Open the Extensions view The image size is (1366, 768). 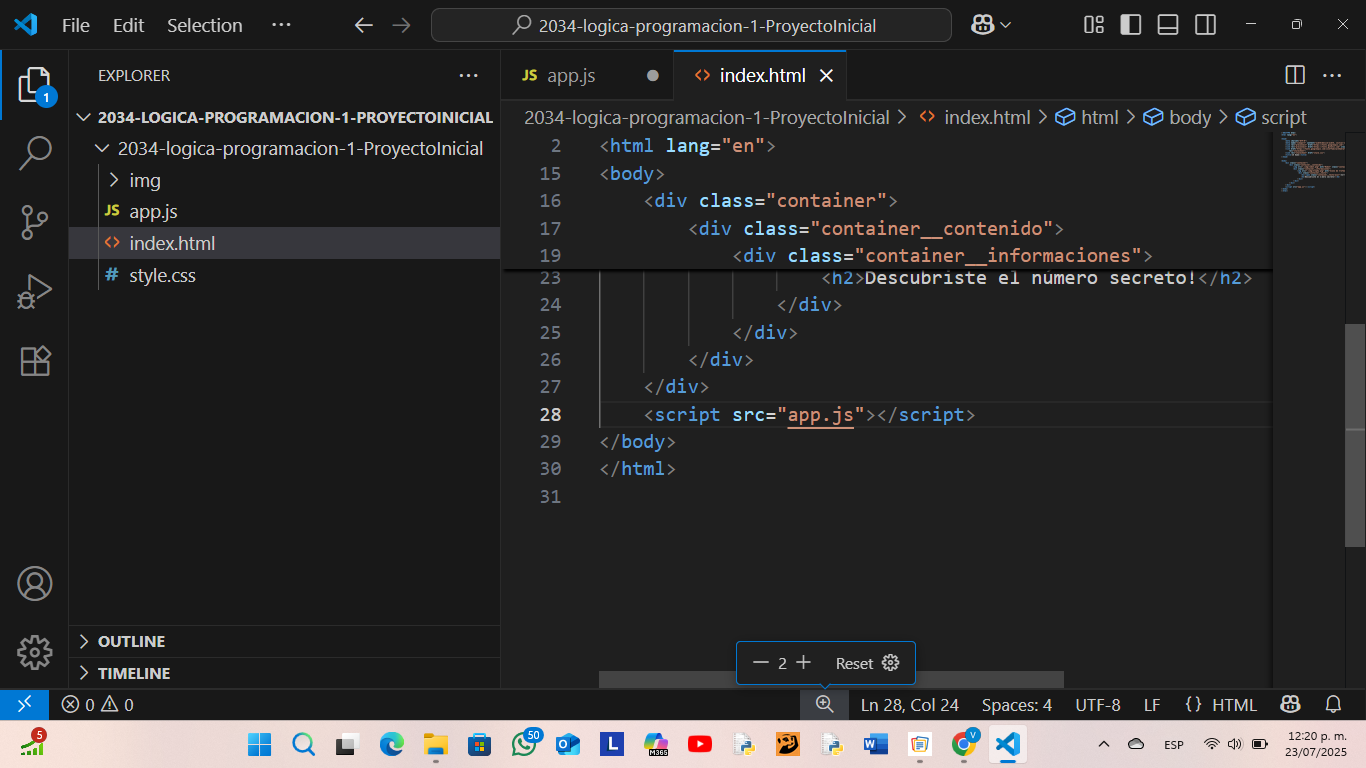(34, 360)
